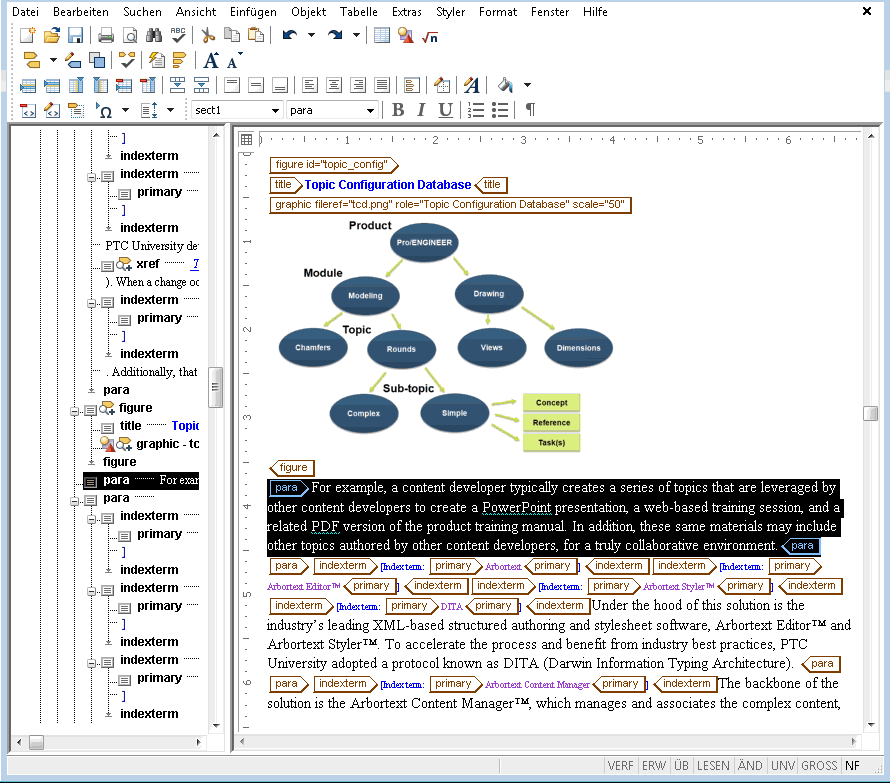Image resolution: width=890 pixels, height=783 pixels.
Task: Click the document vertical scrollbar thumb
Action: click(871, 413)
